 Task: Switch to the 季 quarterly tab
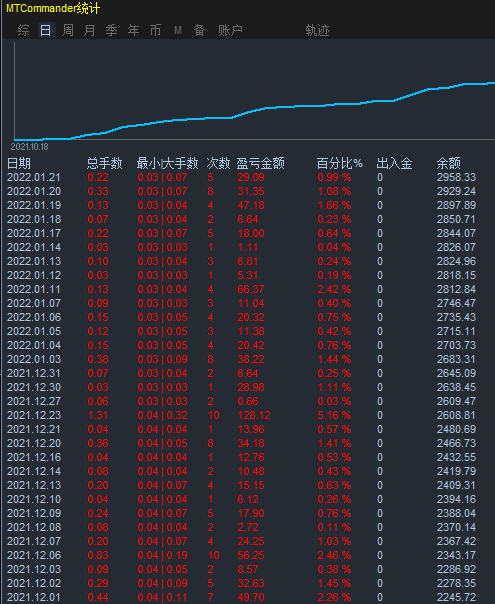click(x=111, y=30)
